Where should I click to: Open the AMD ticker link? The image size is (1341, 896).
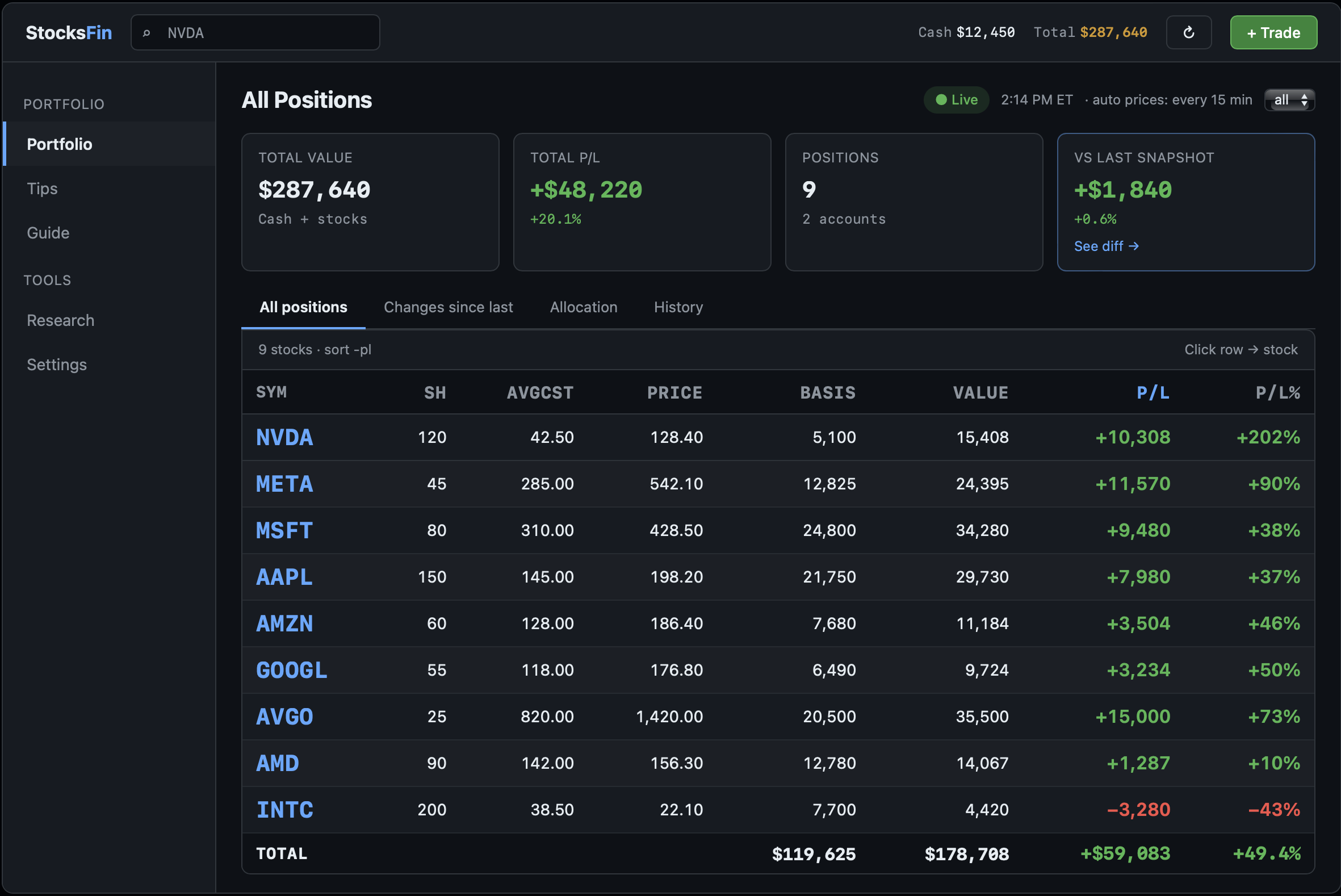click(277, 764)
